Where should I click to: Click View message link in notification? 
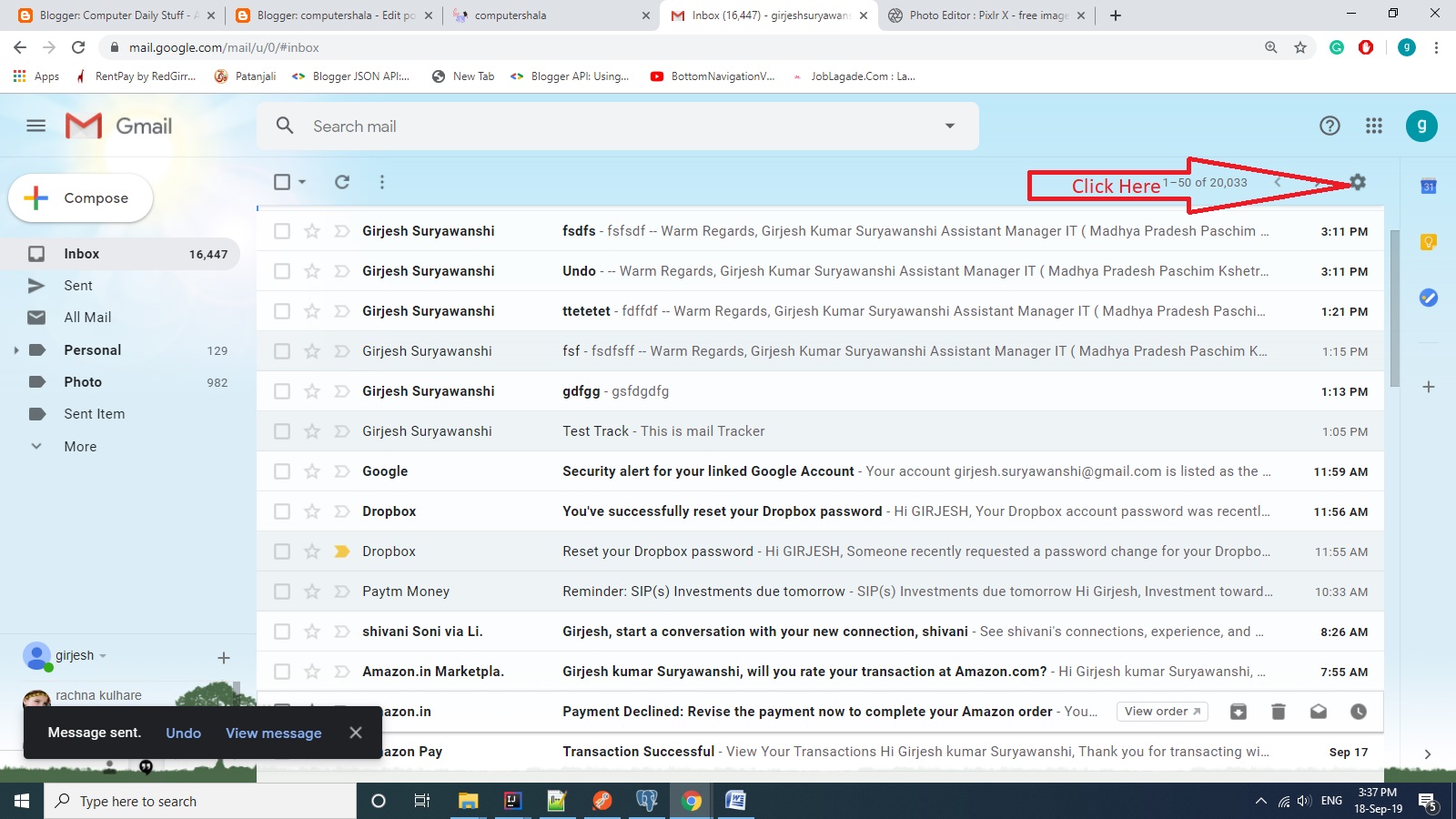274,733
